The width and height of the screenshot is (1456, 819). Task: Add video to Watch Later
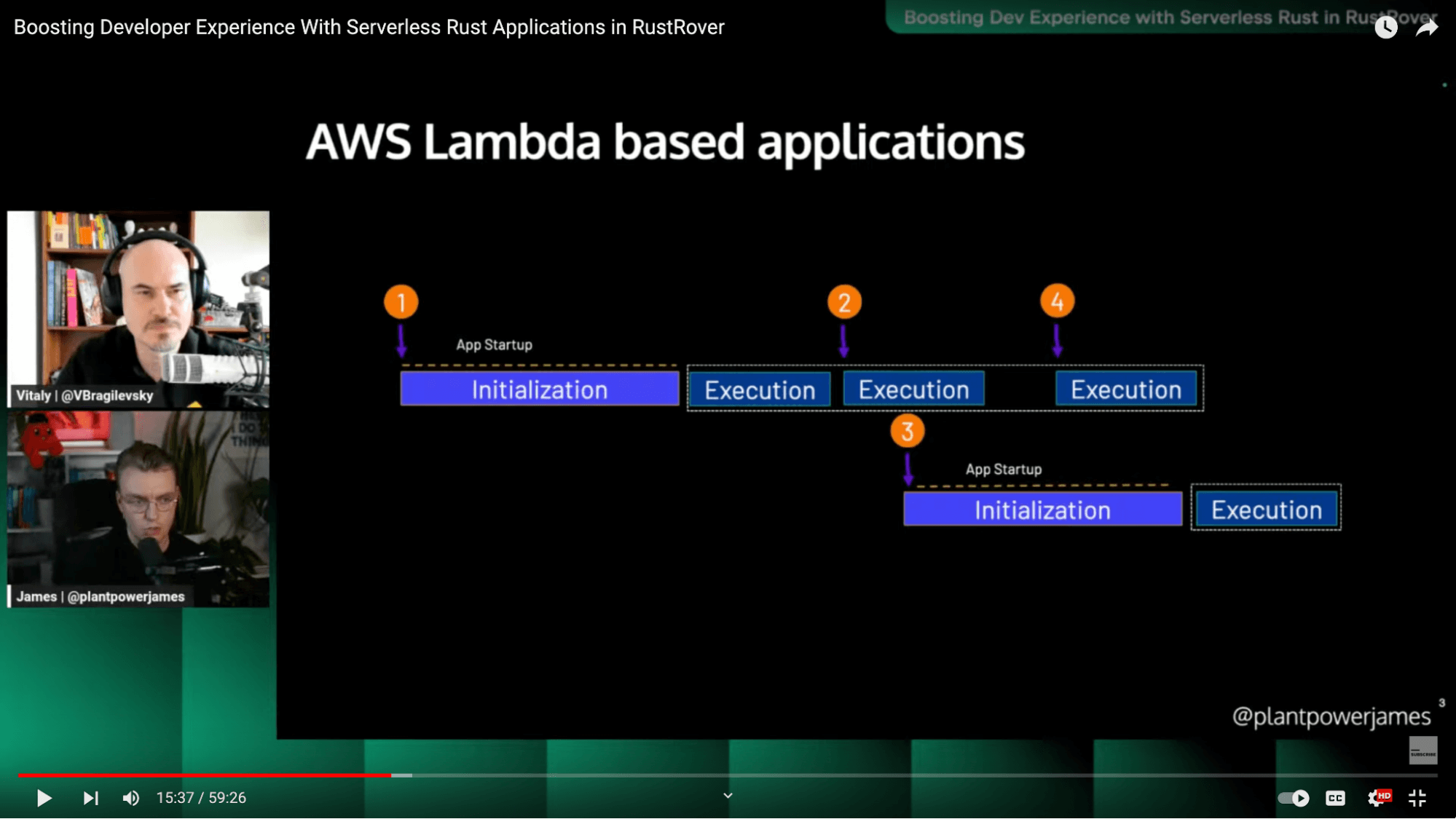pos(1385,28)
